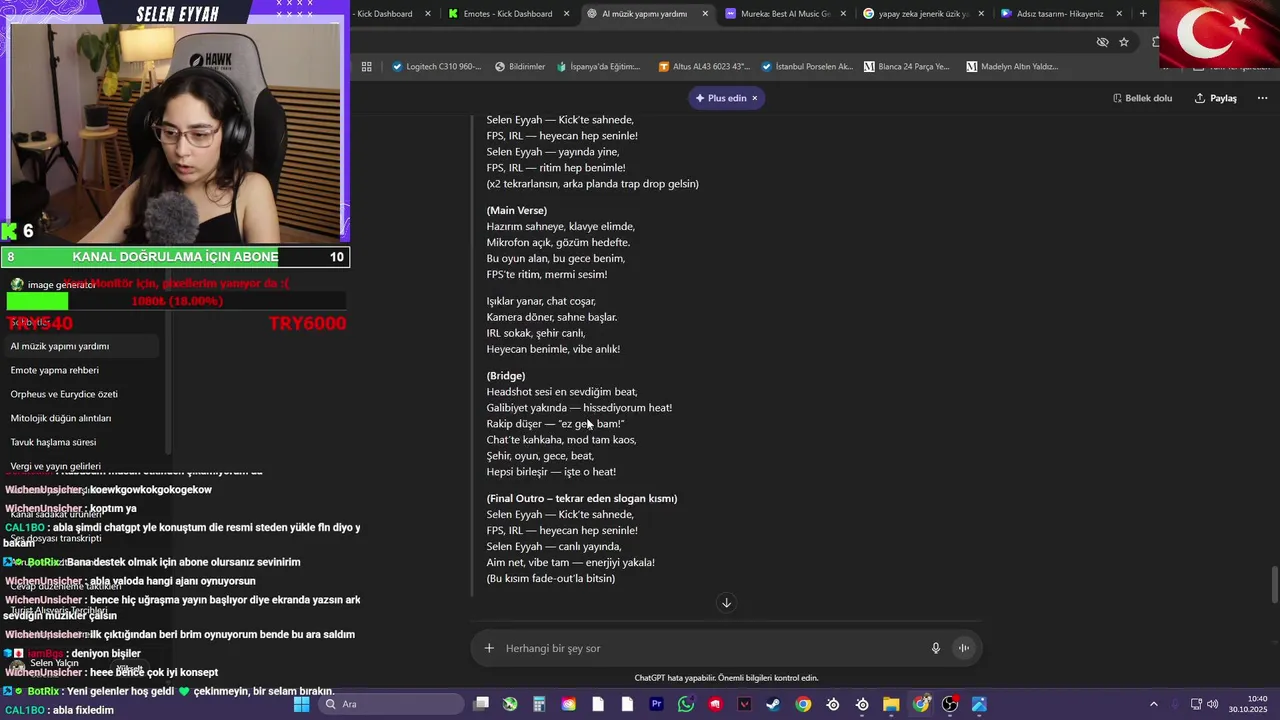This screenshot has width=1280, height=720.
Task: Click the (Main Verse) heading text
Action: tap(517, 211)
